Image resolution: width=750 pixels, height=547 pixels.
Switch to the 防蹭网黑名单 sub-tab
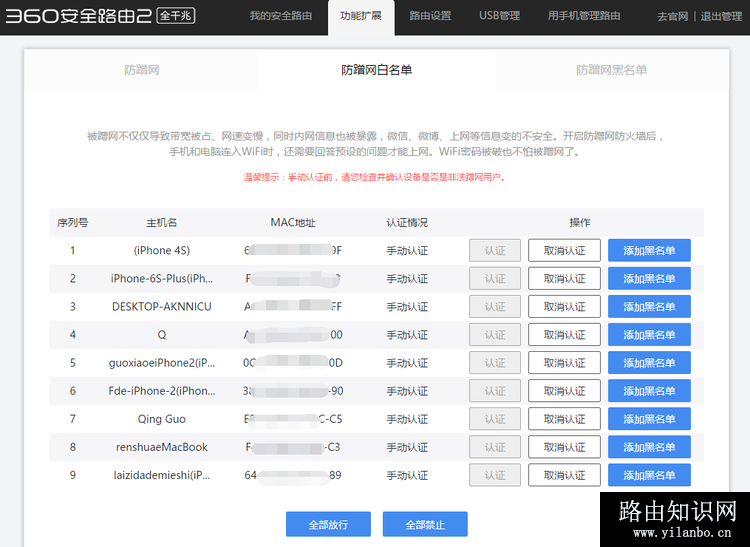coord(611,70)
